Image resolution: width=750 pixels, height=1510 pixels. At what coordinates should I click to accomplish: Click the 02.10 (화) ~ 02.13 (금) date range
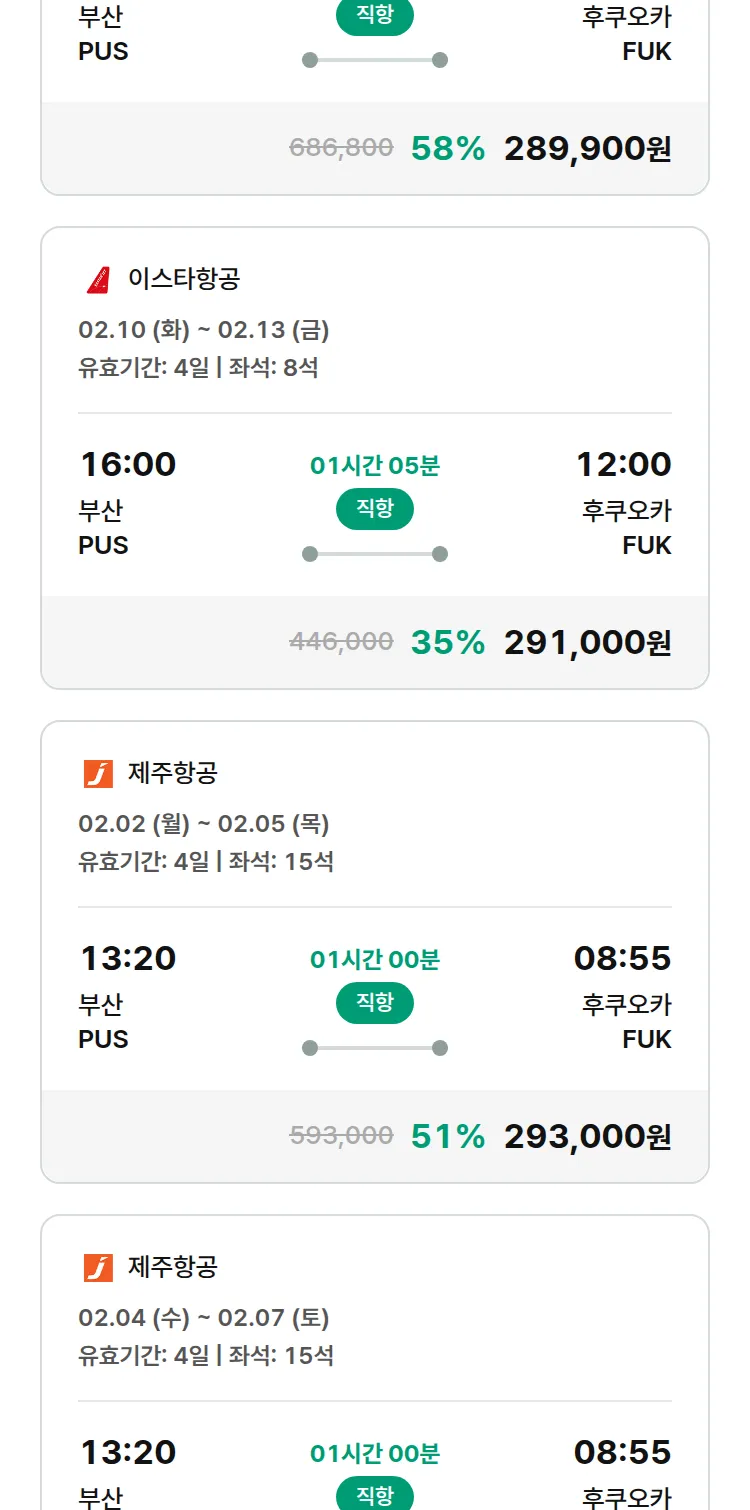coord(204,330)
